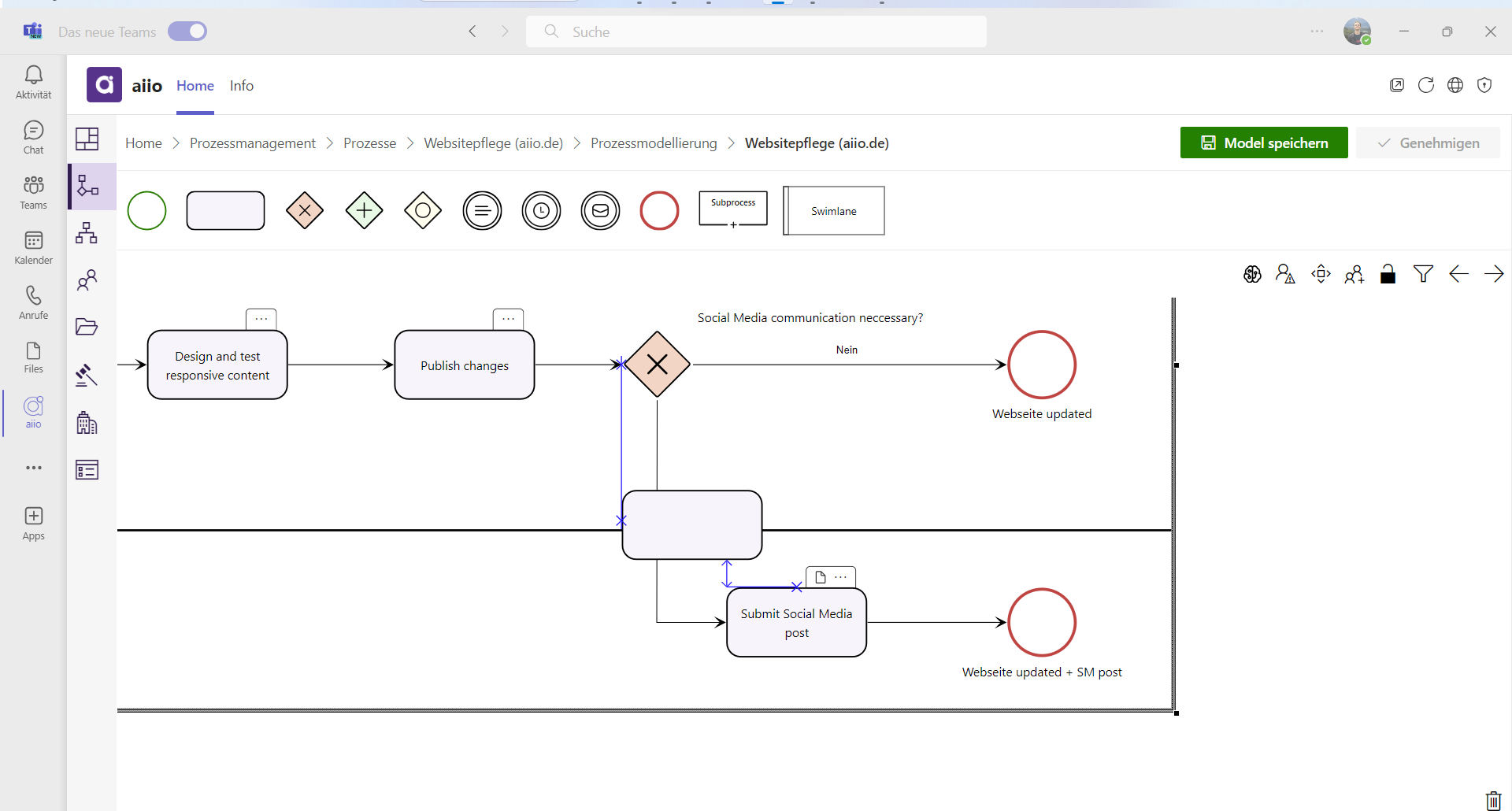This screenshot has height=811, width=1512.
Task: Click inside the Suche search field
Action: click(x=756, y=31)
